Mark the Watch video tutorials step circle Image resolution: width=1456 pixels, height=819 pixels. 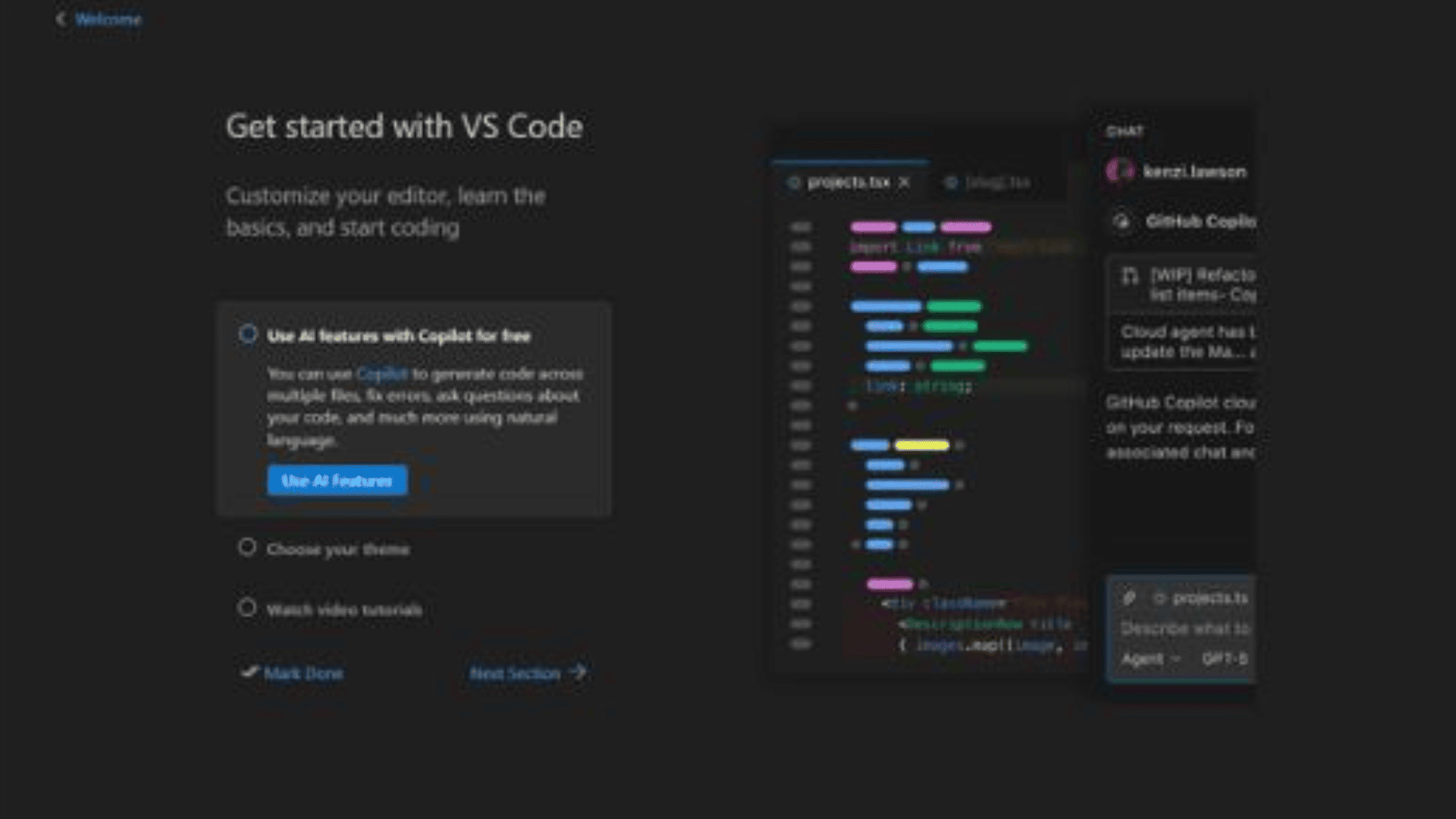[247, 607]
